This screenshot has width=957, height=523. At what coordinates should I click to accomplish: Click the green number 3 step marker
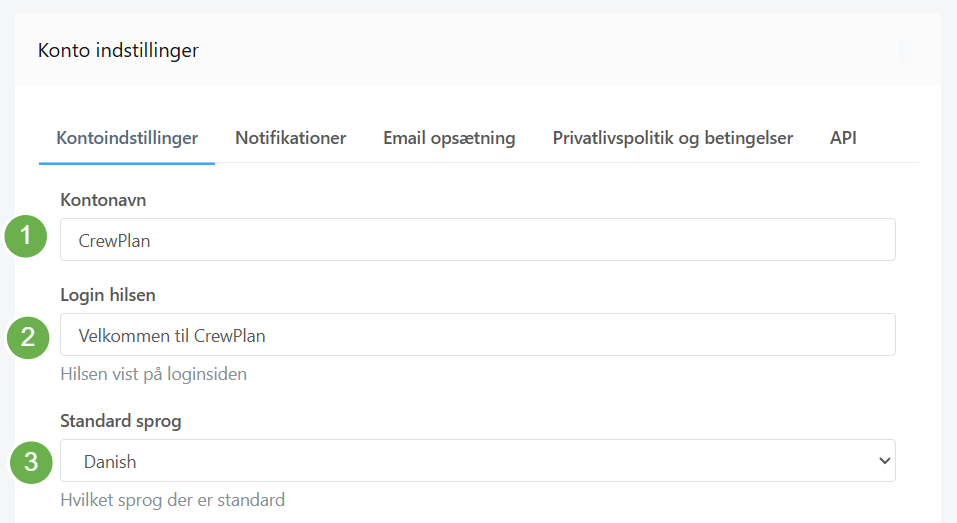(x=31, y=463)
